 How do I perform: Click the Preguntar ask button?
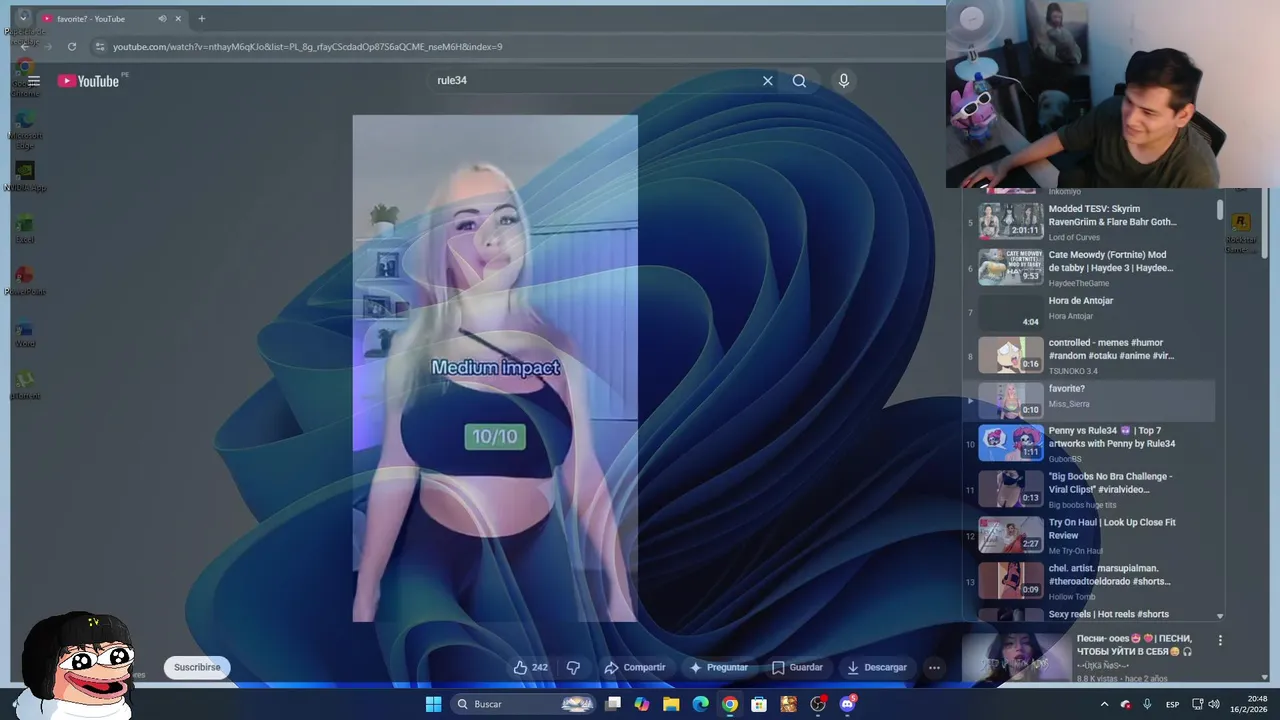719,667
